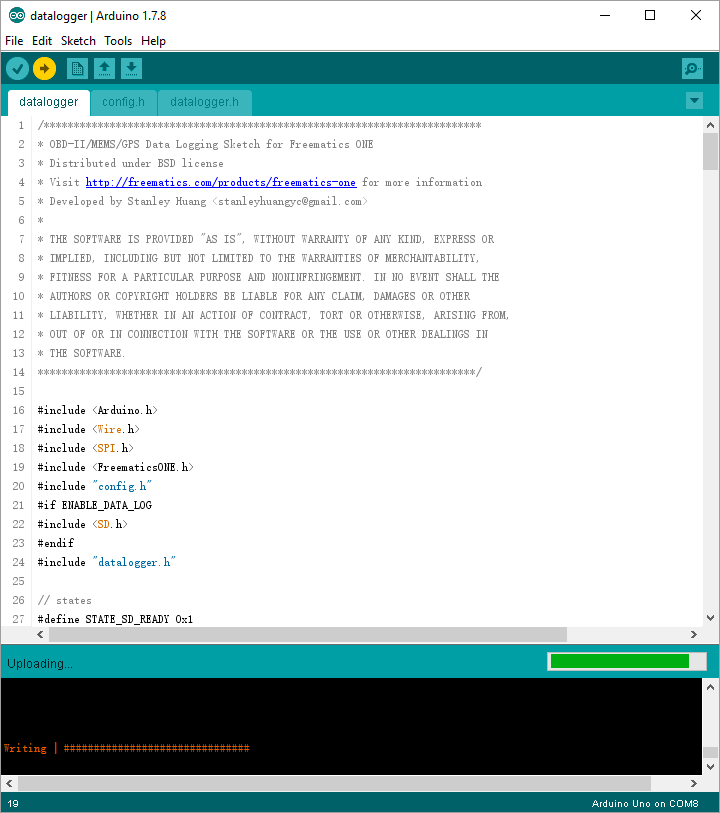This screenshot has height=813, width=720.
Task: Click the editor scroll down arrow
Action: (710, 618)
